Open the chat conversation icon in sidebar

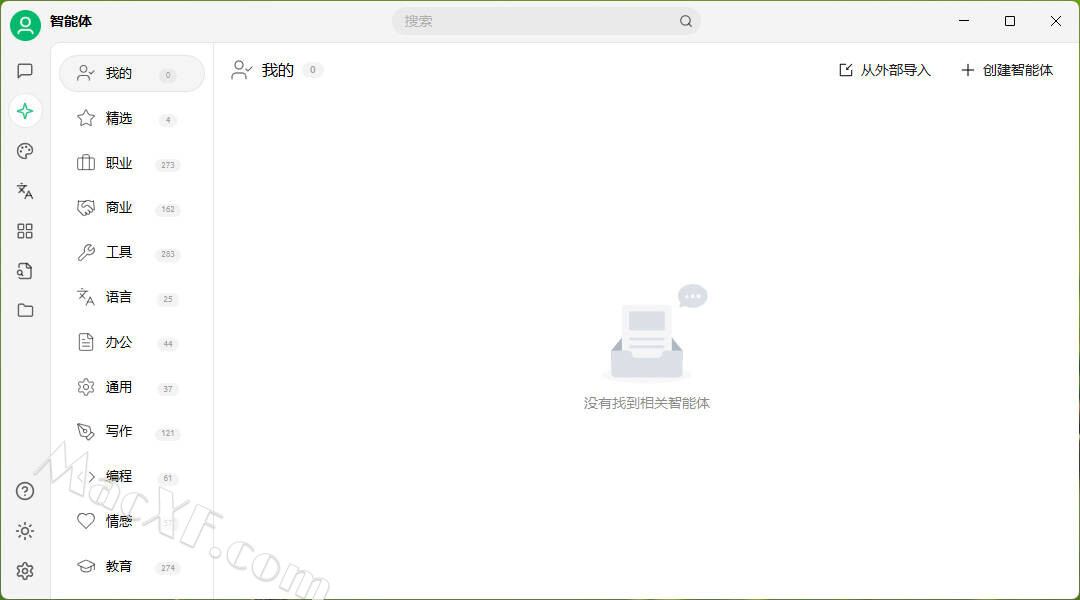(x=25, y=71)
